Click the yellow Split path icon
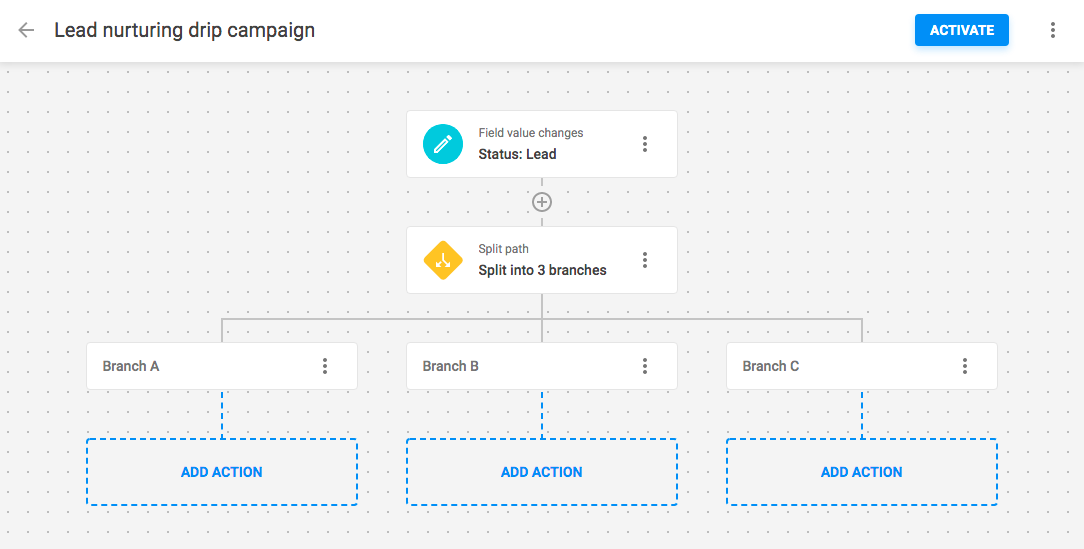The width and height of the screenshot is (1084, 549). pyautogui.click(x=443, y=260)
